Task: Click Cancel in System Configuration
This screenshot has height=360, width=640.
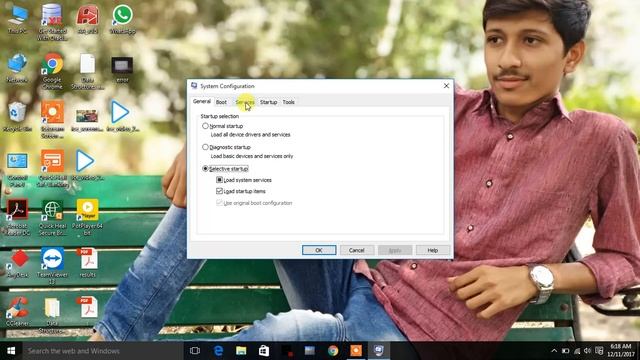Action: pos(357,250)
